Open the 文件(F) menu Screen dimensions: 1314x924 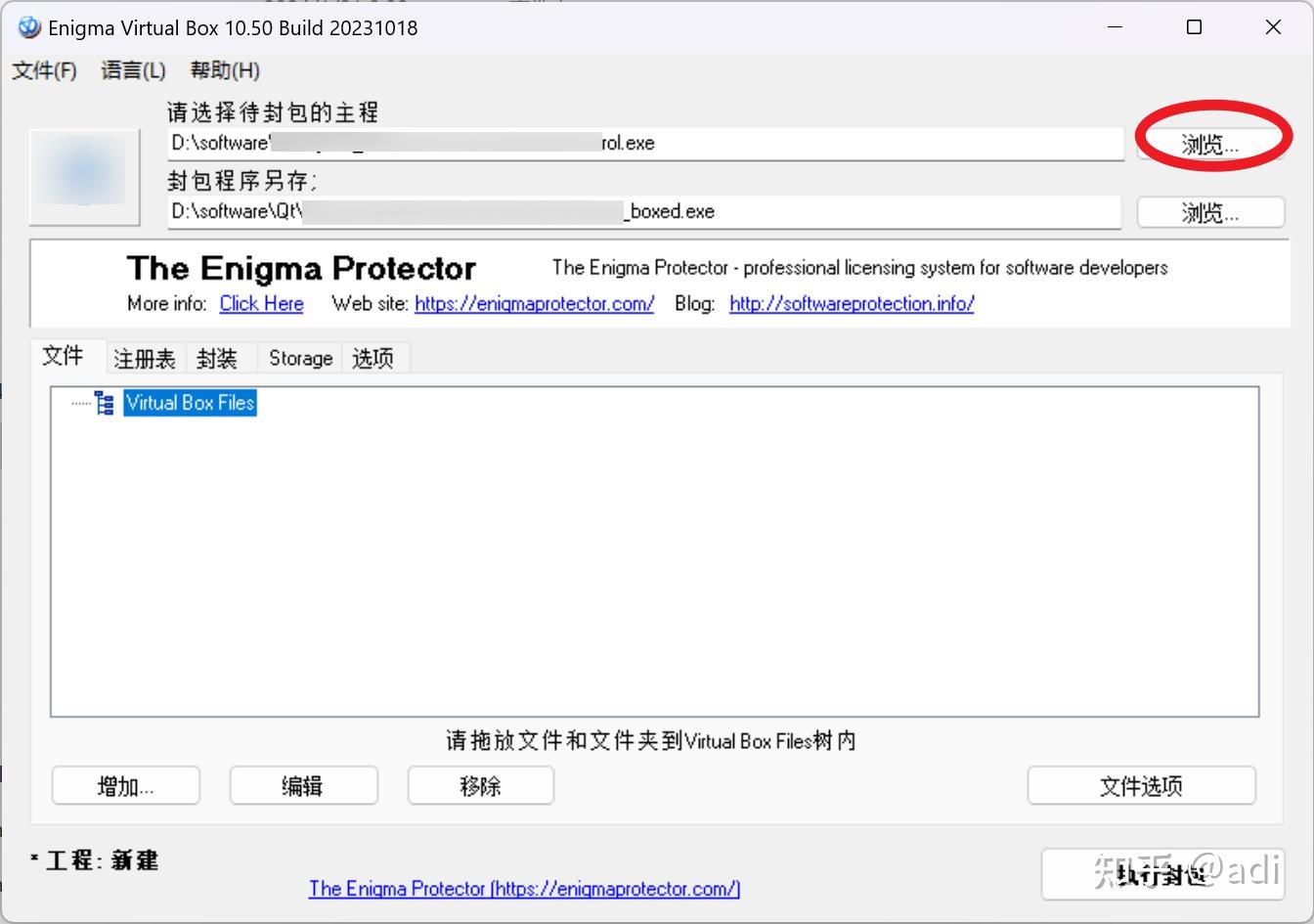(x=44, y=69)
